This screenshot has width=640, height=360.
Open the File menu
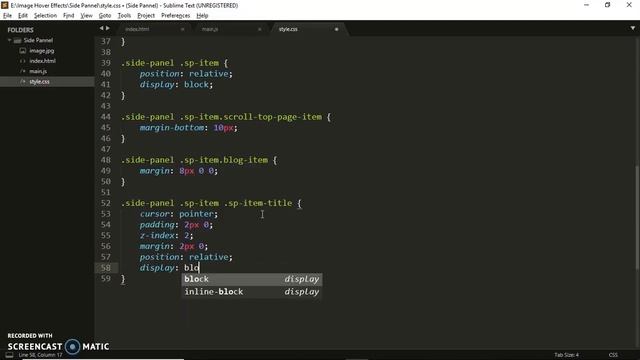7,16
